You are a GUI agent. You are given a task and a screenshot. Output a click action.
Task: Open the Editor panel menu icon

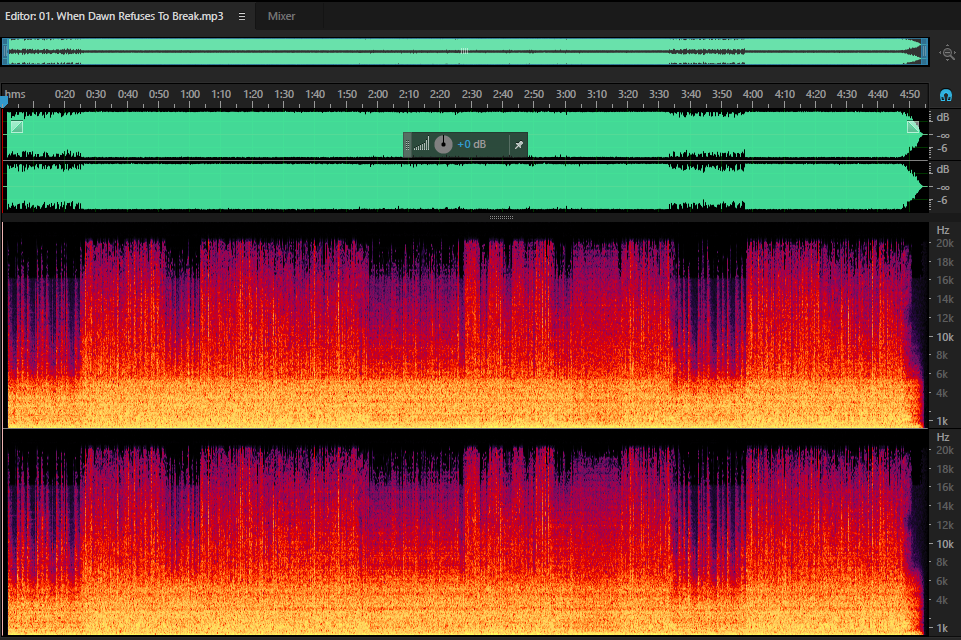click(x=242, y=17)
